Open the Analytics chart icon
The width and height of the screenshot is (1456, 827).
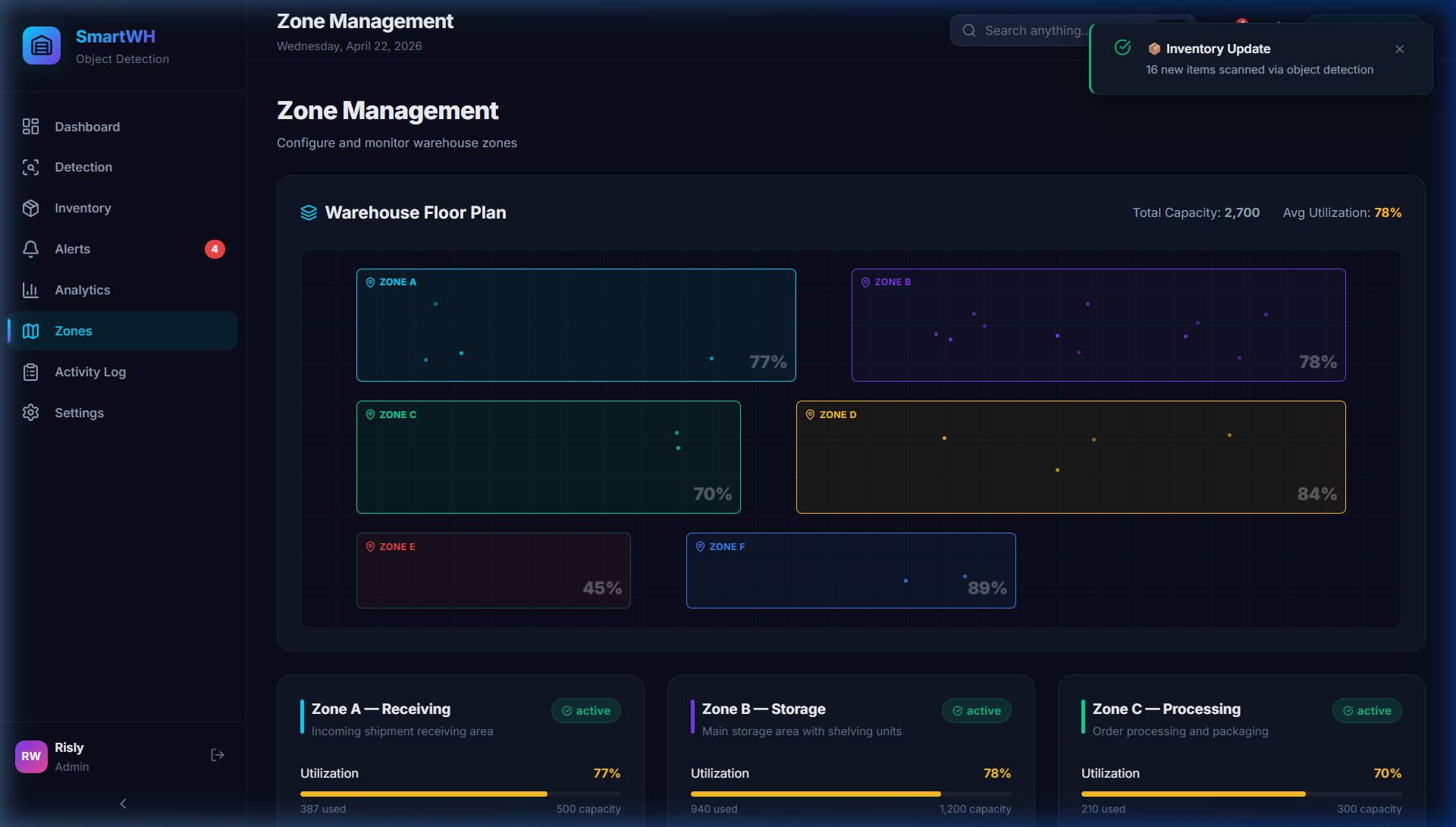click(x=30, y=291)
